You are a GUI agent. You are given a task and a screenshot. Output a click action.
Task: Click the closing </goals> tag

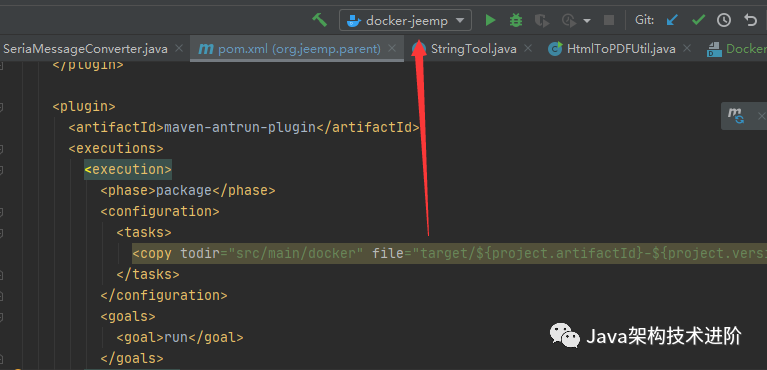pyautogui.click(x=132, y=359)
